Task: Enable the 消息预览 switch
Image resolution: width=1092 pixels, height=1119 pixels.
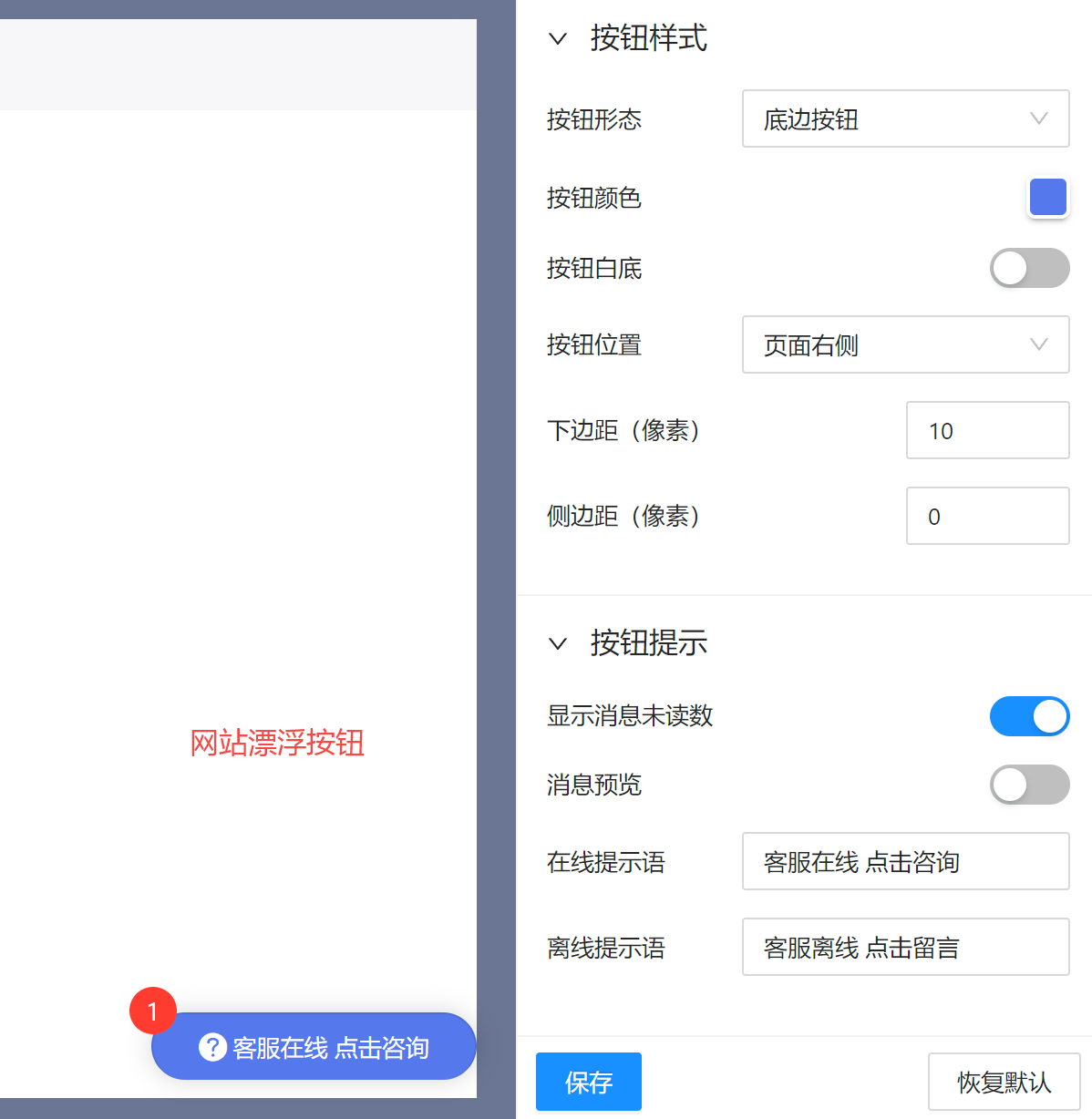Action: [x=1029, y=785]
